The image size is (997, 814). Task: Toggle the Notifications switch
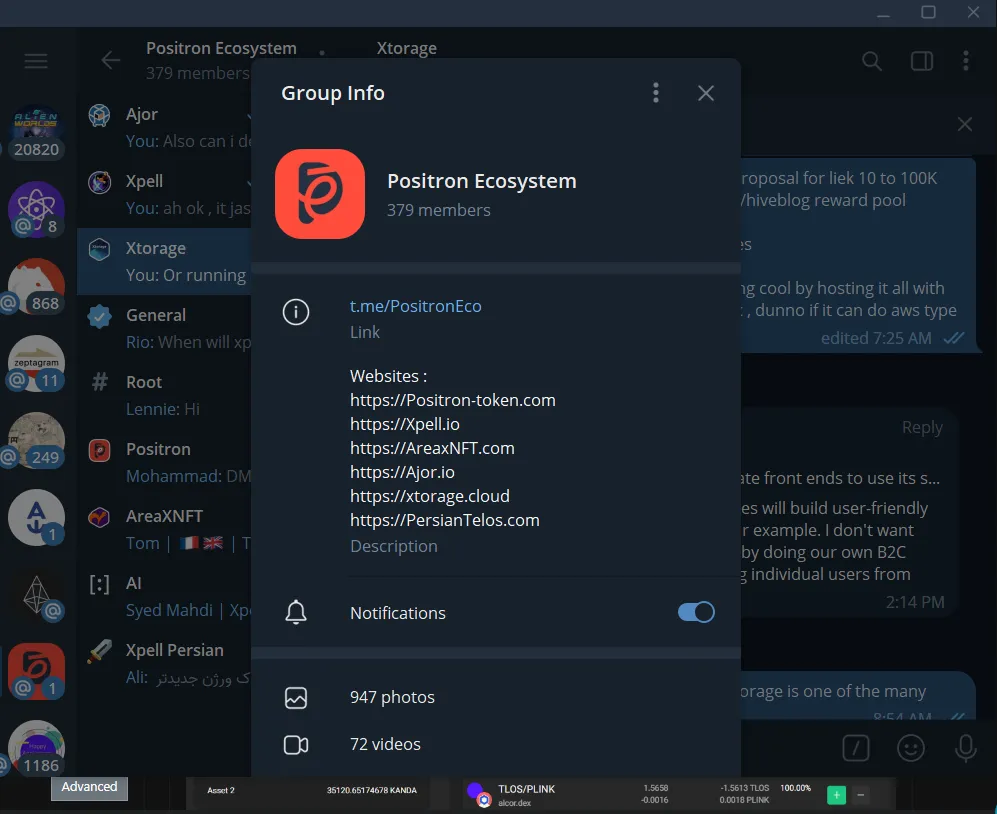696,612
